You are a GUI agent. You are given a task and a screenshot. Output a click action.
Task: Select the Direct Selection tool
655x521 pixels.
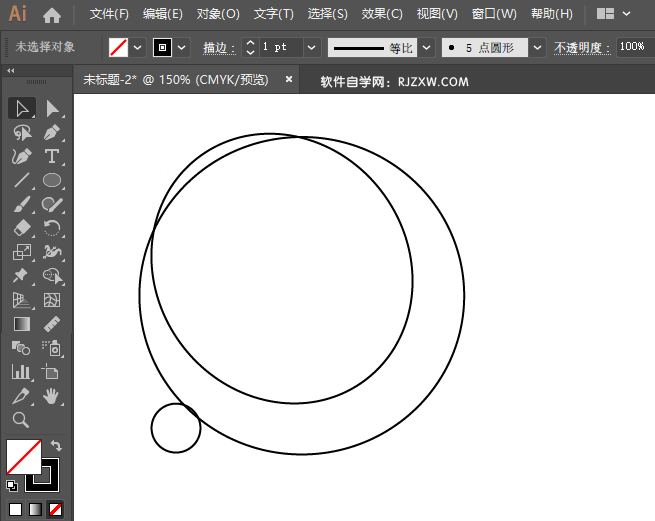(x=52, y=109)
